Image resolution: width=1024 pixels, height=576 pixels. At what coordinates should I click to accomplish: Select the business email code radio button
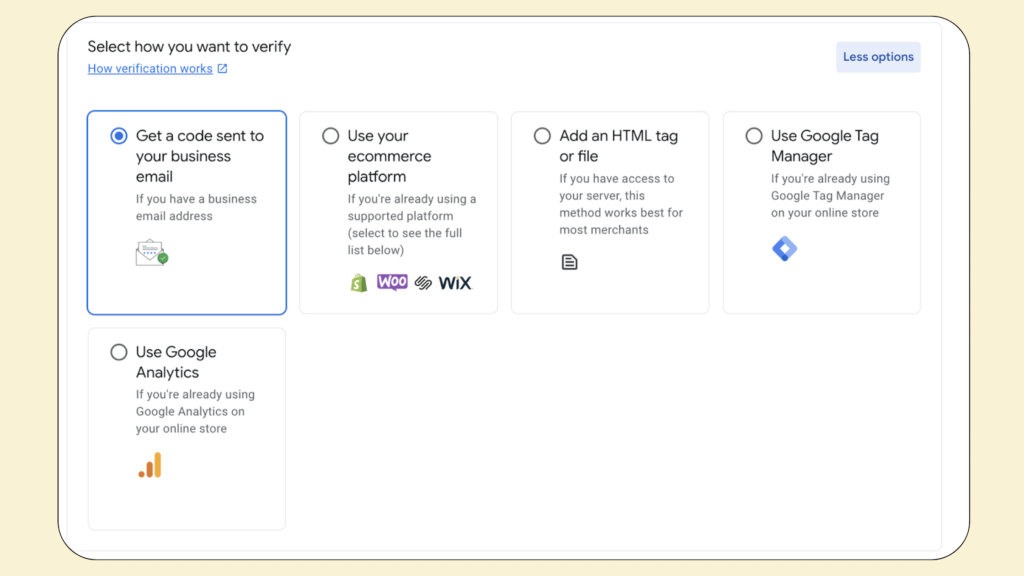pos(119,136)
